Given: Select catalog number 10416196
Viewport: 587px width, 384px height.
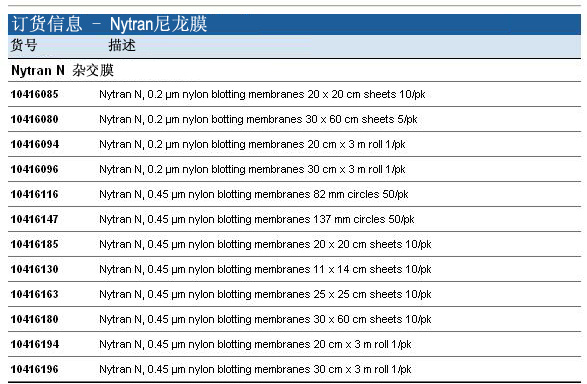Looking at the screenshot, I should pos(34,369).
